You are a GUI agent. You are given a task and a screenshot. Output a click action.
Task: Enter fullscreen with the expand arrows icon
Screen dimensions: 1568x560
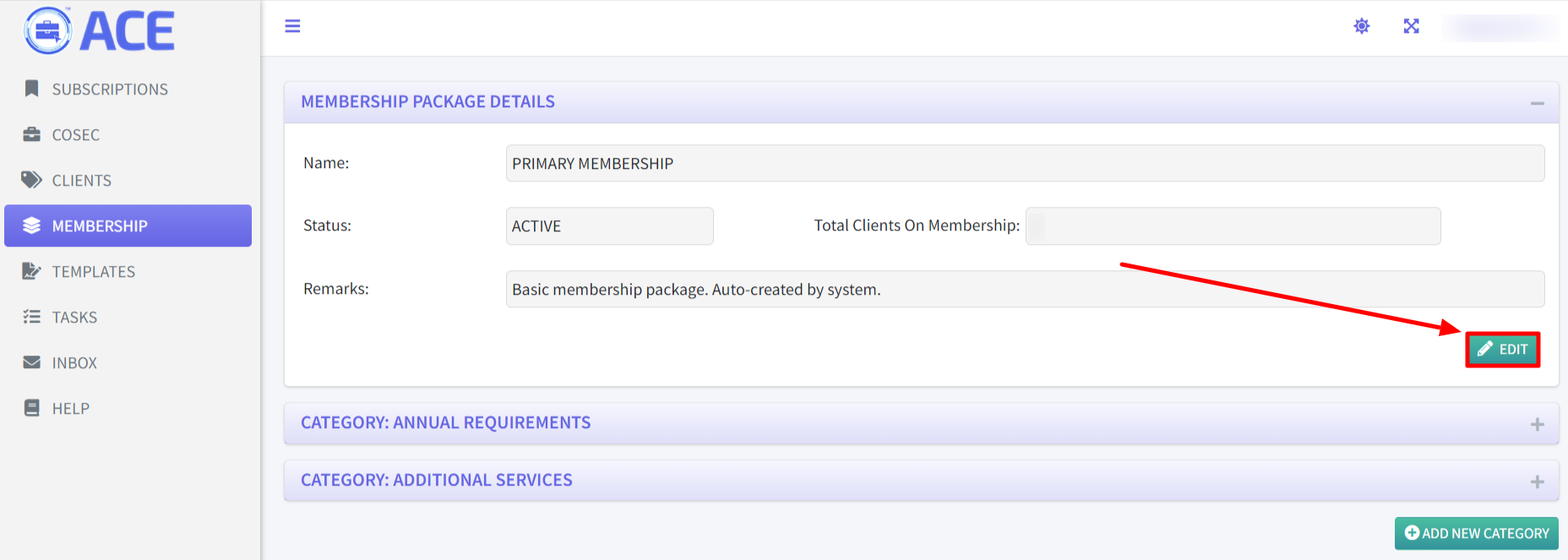[1411, 26]
